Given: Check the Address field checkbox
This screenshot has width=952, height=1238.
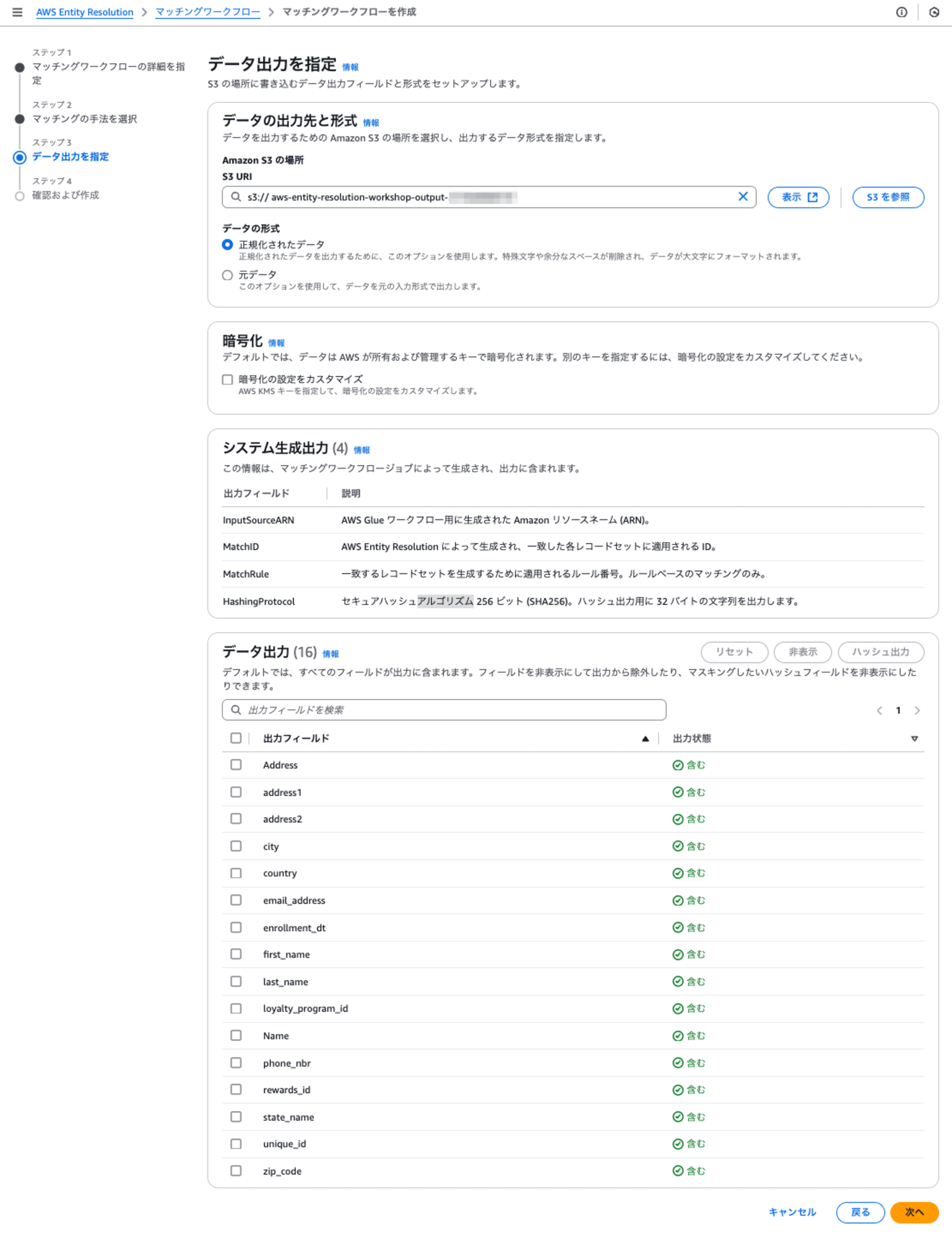Looking at the screenshot, I should [236, 765].
